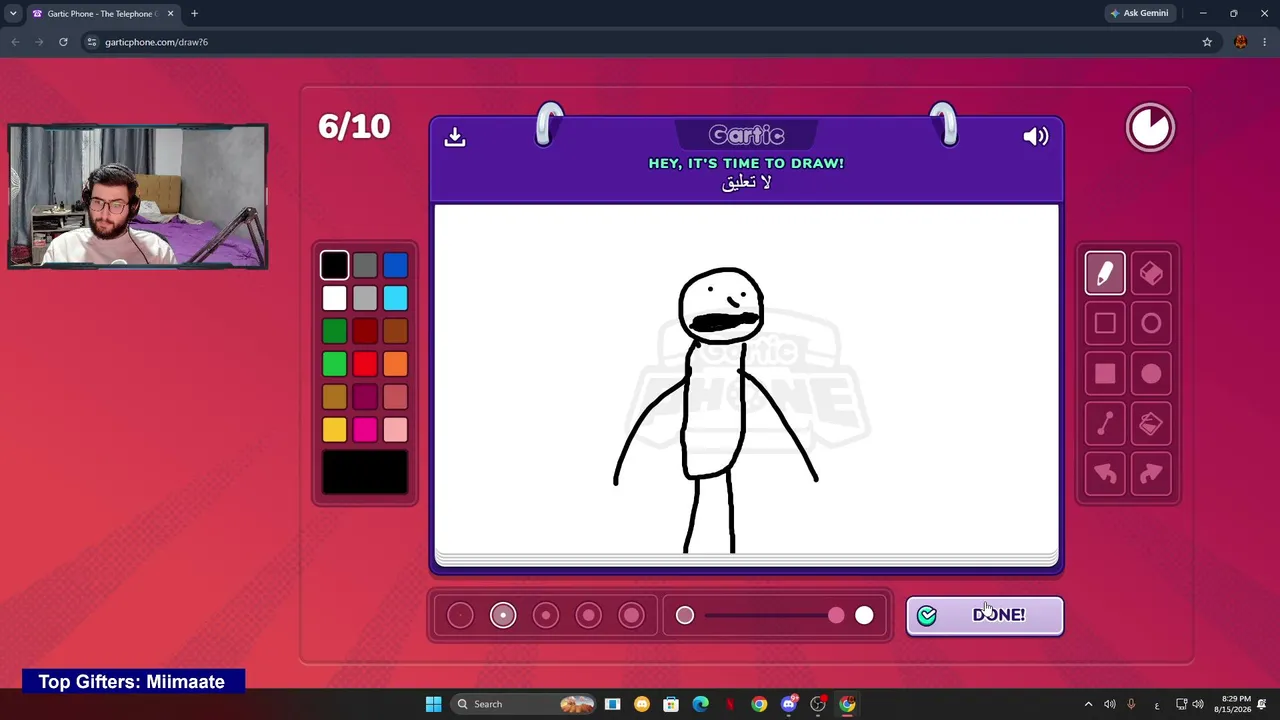
Task: Select the straight line tool
Action: pyautogui.click(x=1105, y=424)
